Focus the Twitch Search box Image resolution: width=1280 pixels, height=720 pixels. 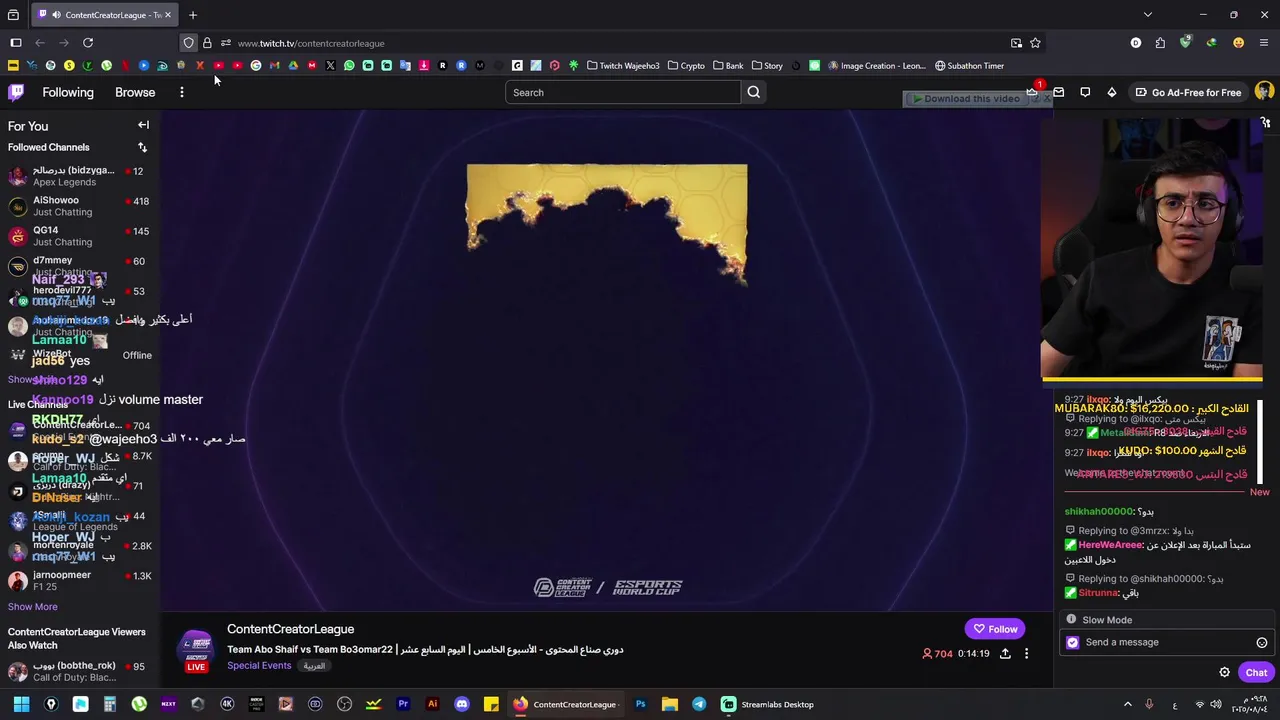pyautogui.click(x=623, y=92)
